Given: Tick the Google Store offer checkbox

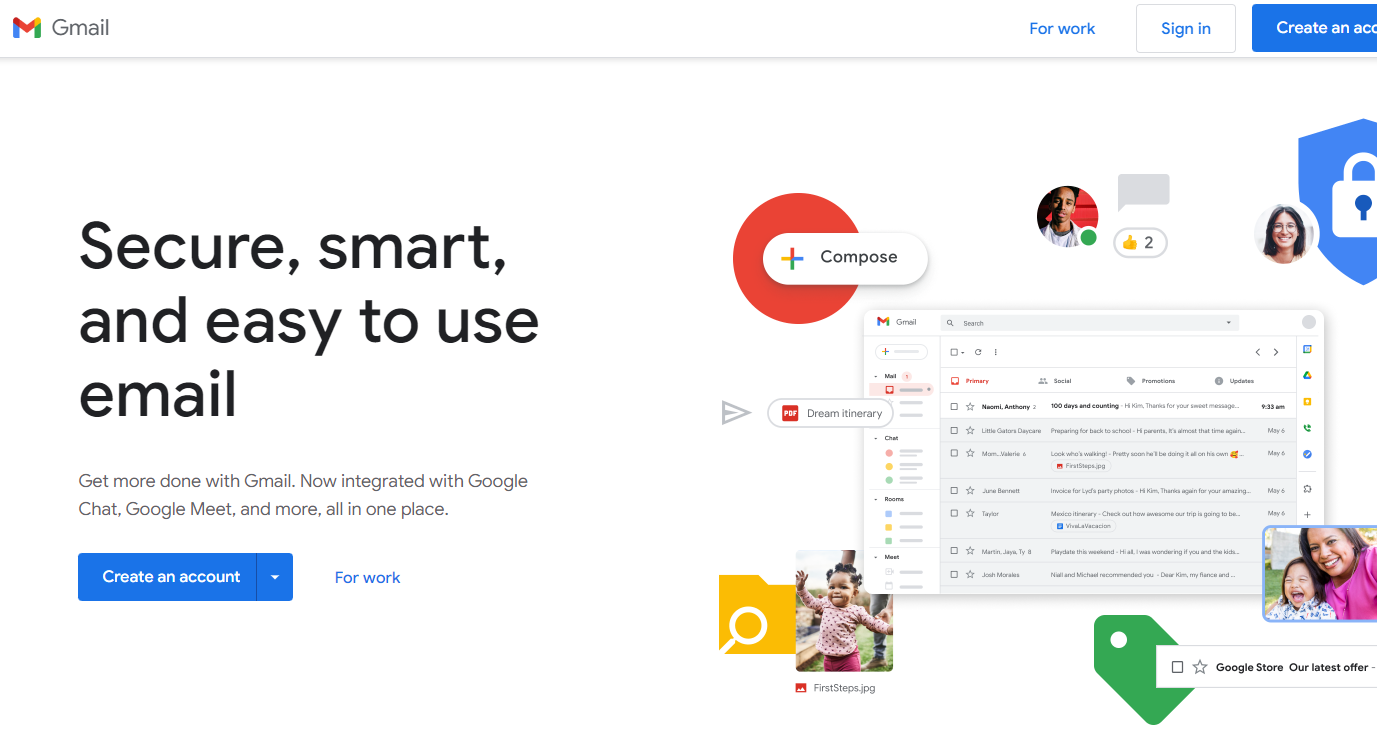Looking at the screenshot, I should point(1177,667).
